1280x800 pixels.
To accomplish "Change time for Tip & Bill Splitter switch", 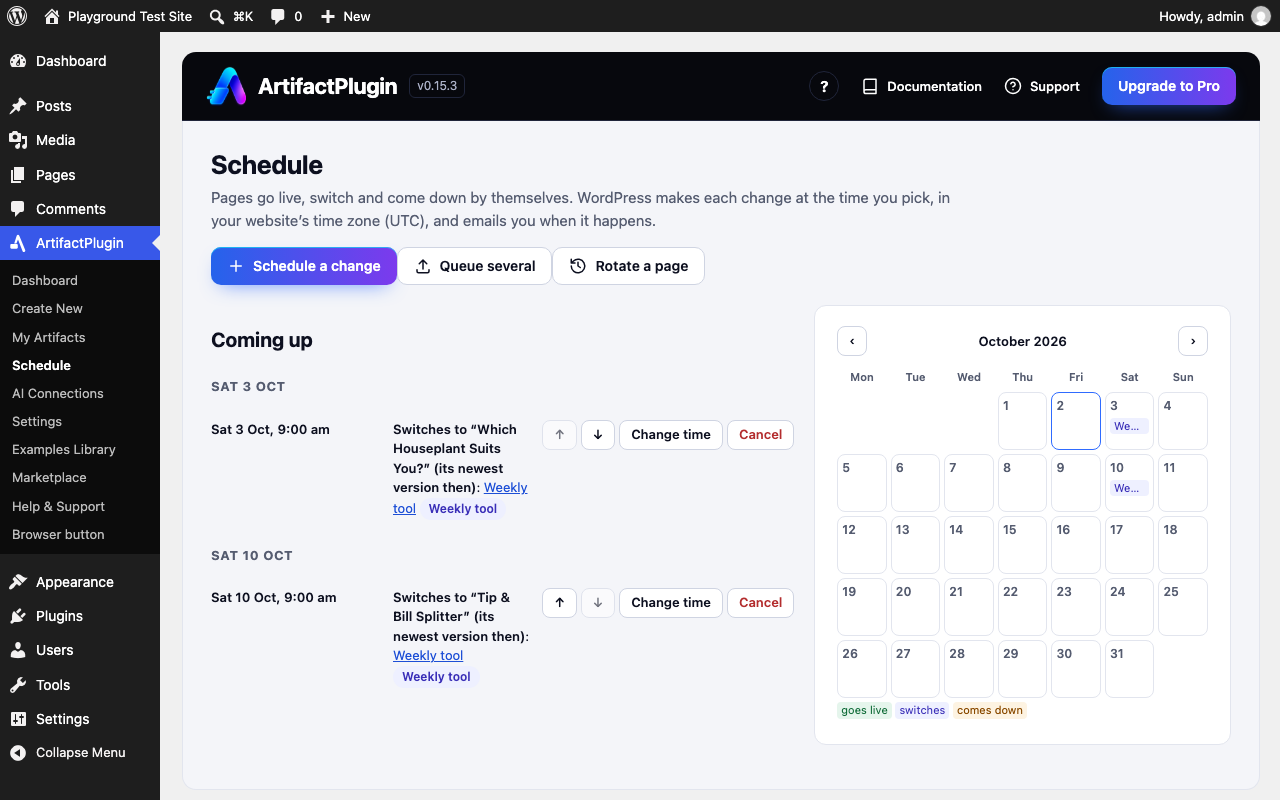I will 671,602.
